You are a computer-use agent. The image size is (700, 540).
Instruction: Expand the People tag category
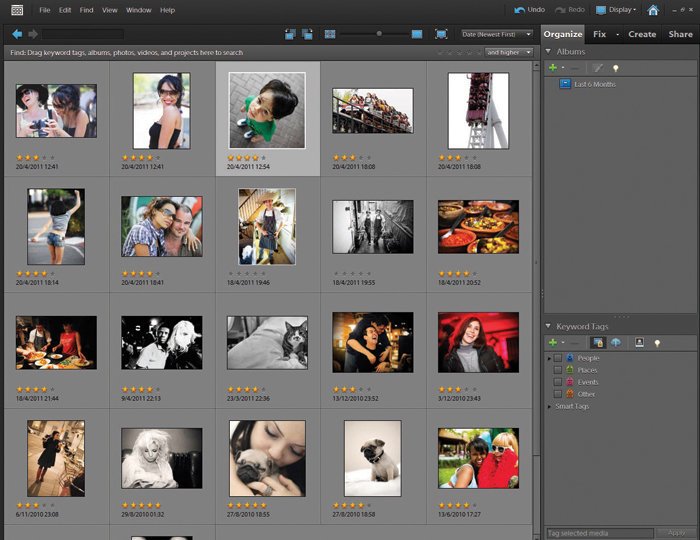549,358
